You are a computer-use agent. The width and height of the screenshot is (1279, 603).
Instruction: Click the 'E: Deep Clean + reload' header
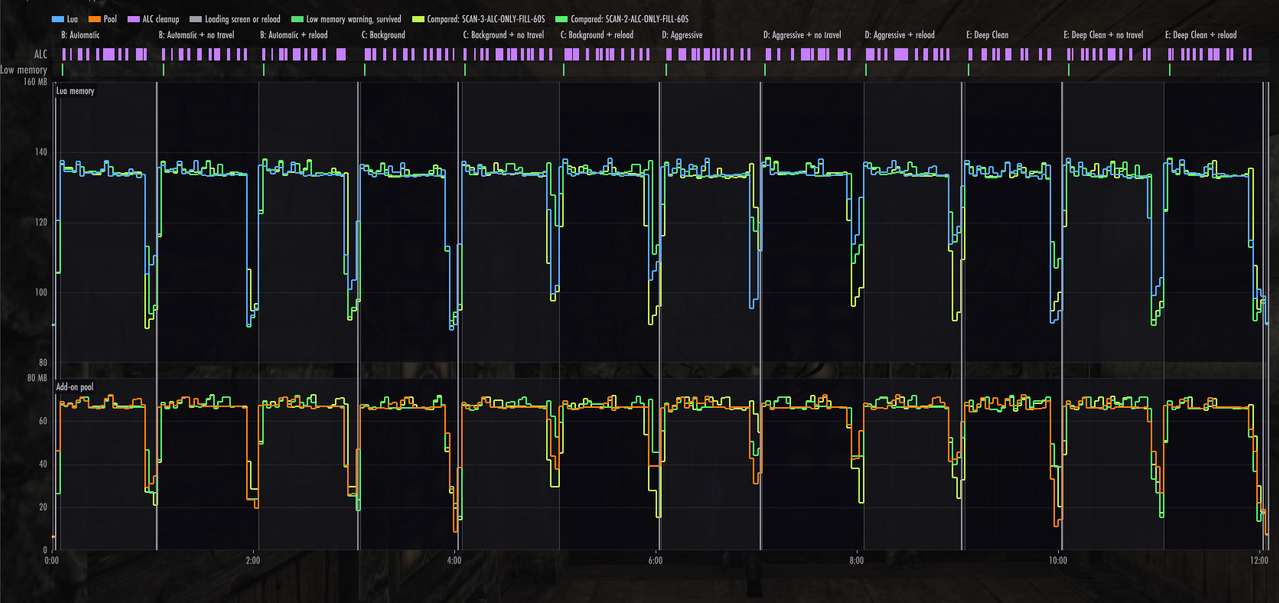[x=1201, y=35]
